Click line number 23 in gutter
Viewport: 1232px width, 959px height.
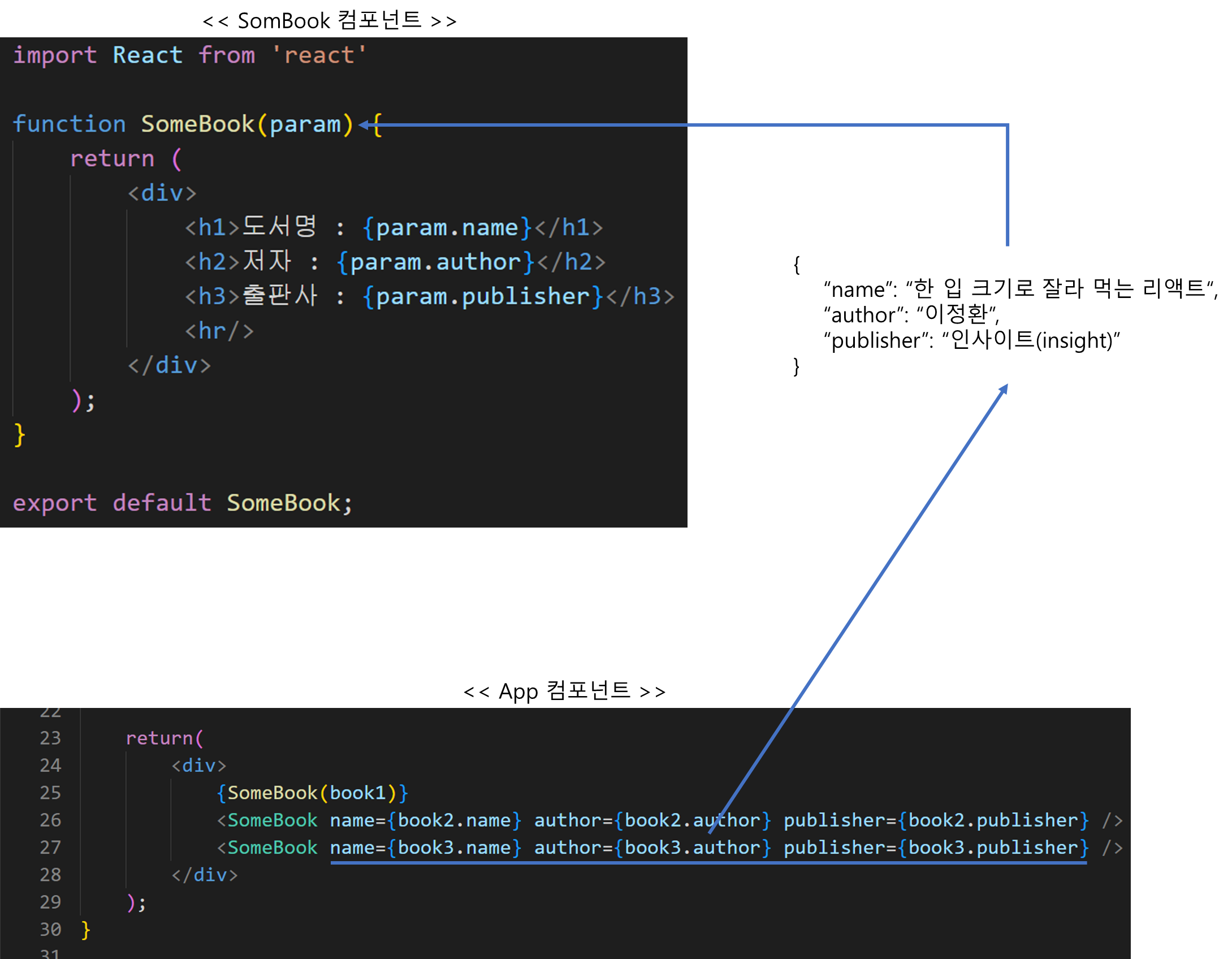pyautogui.click(x=50, y=738)
